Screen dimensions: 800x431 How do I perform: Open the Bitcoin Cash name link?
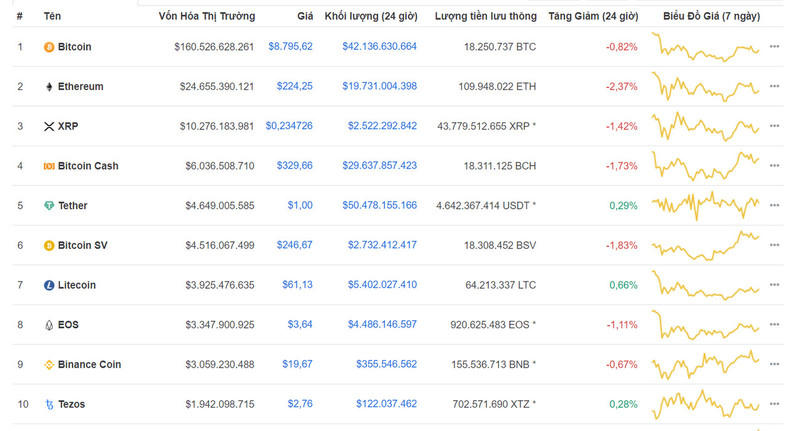coord(88,166)
